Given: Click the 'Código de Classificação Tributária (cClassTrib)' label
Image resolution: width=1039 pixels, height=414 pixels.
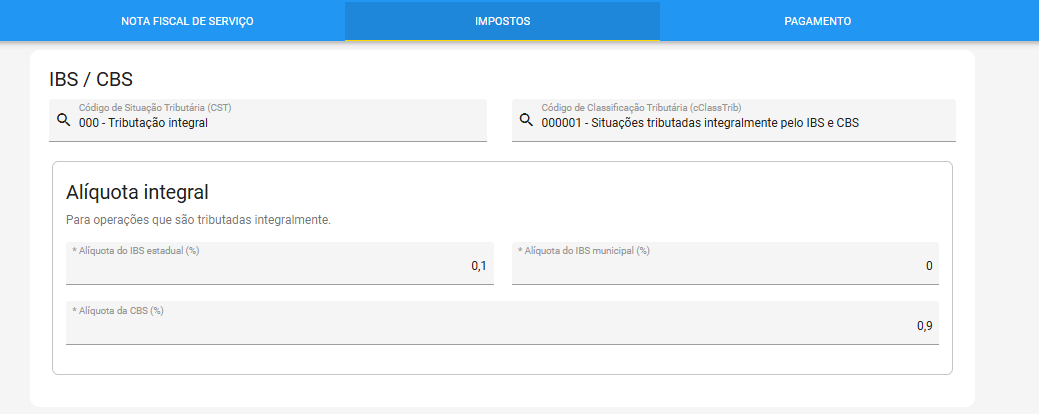Looking at the screenshot, I should [x=641, y=107].
